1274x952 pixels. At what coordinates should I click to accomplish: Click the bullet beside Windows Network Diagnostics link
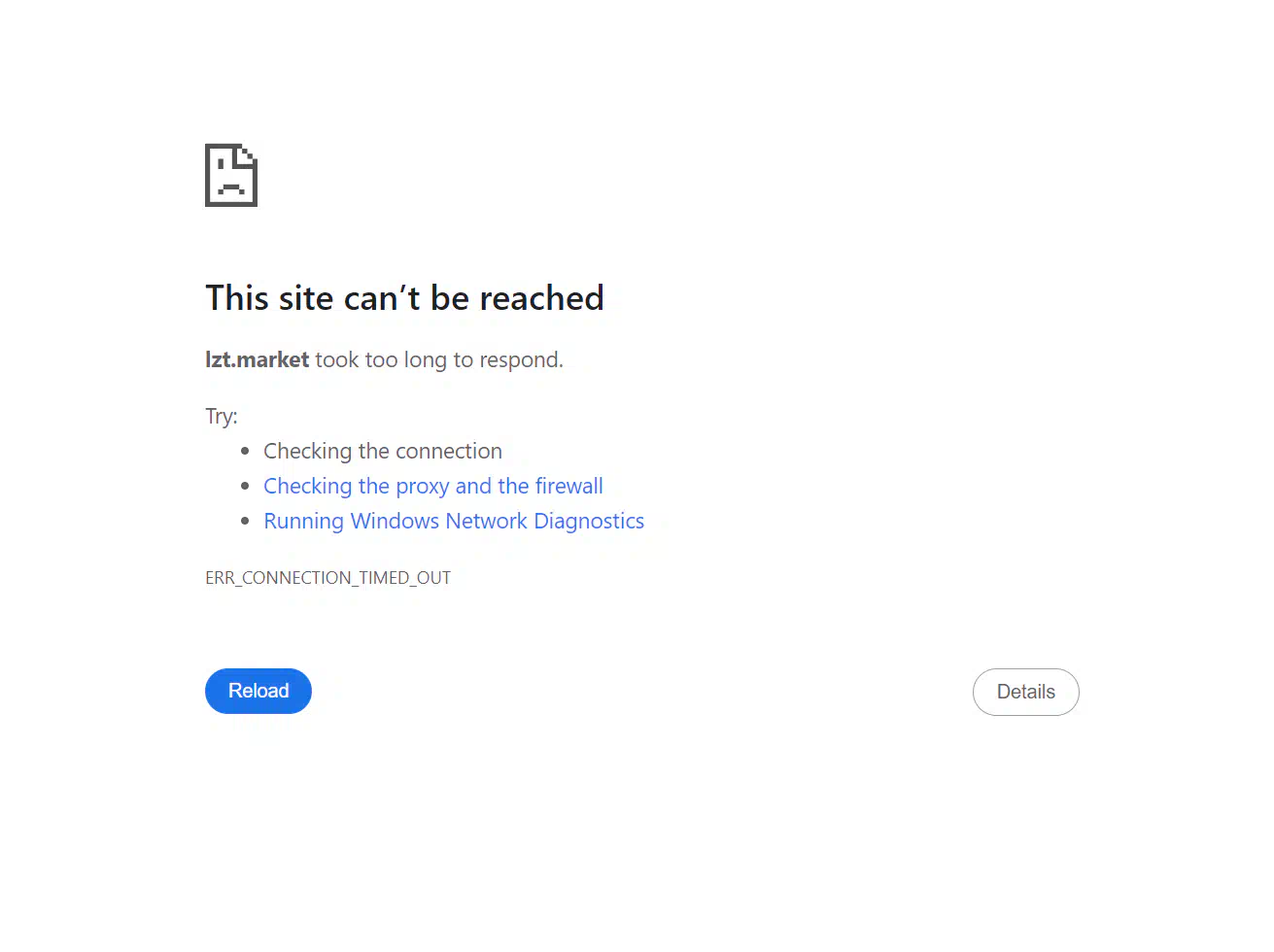pos(245,521)
